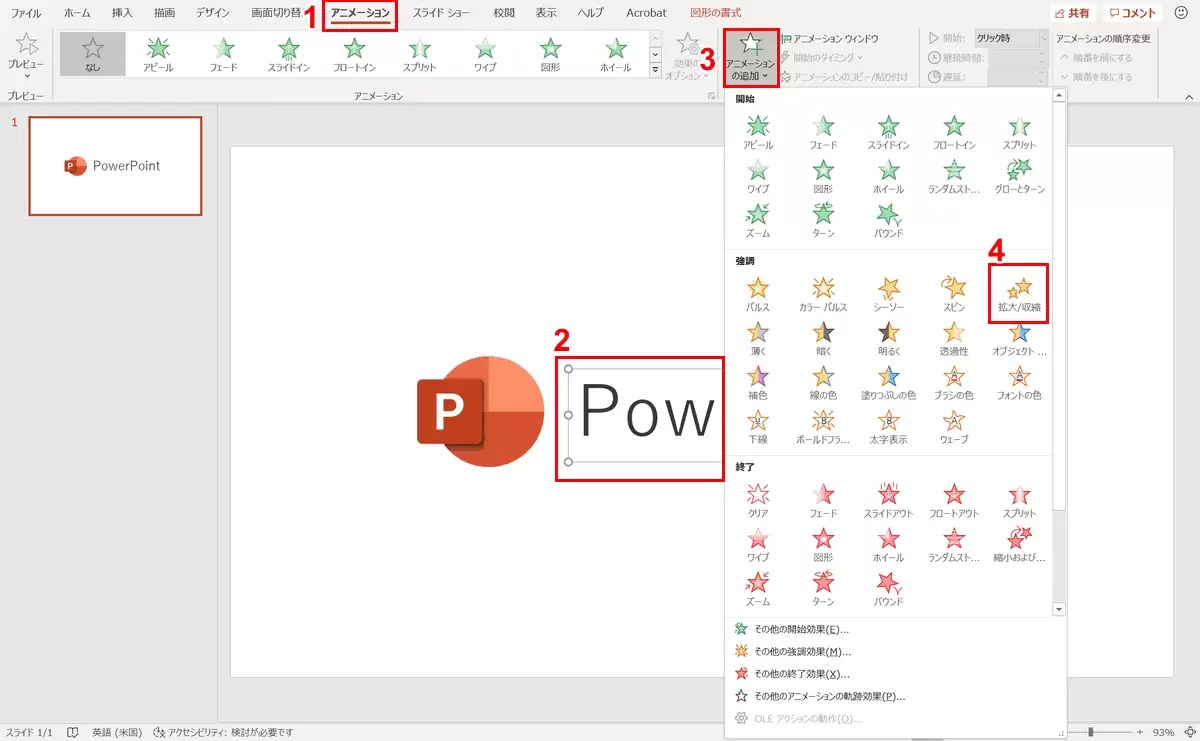The height and width of the screenshot is (741, 1200).
Task: Select 暗く emphasis effect
Action: (823, 338)
